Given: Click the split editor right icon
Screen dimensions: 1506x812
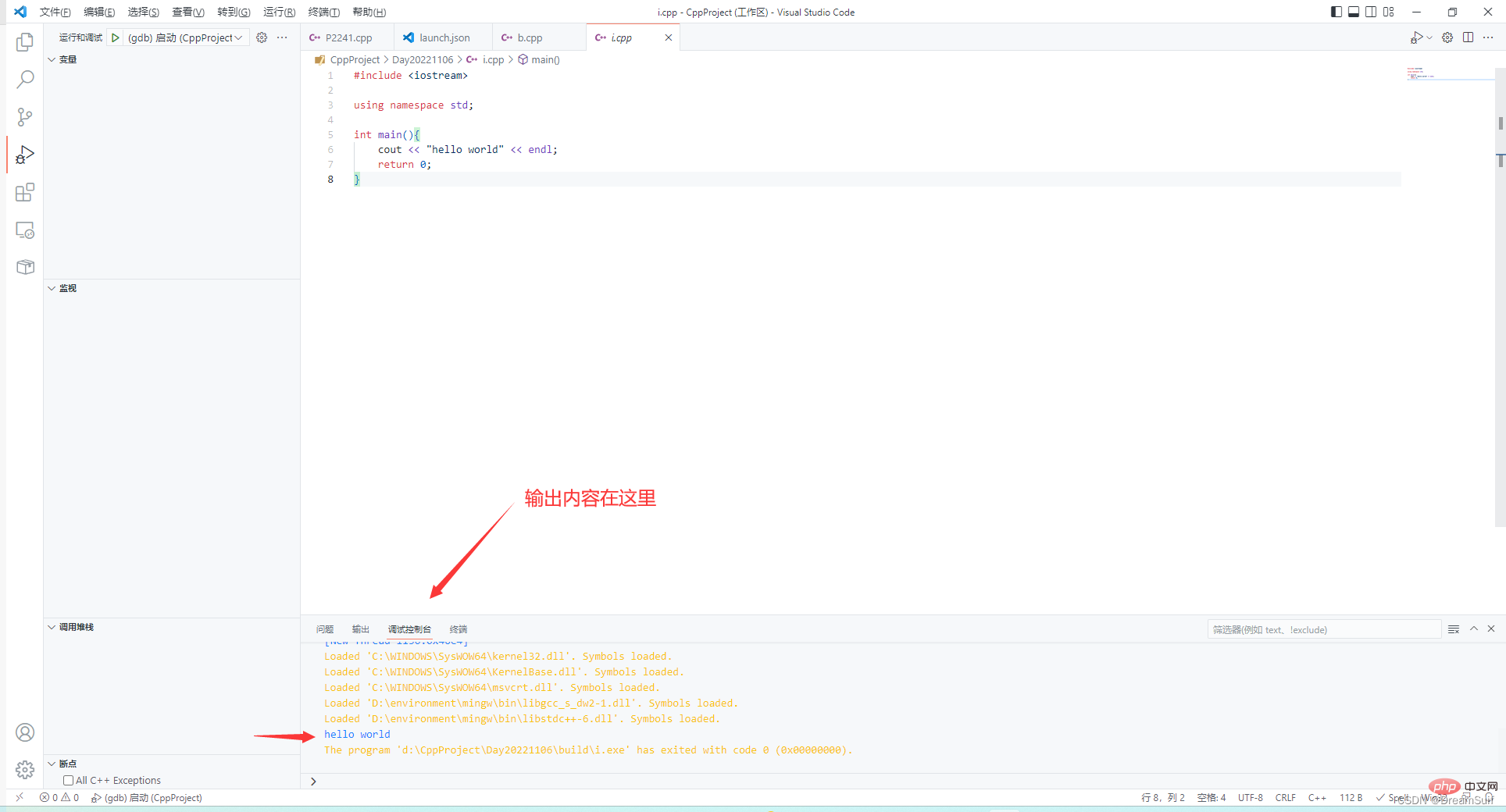Looking at the screenshot, I should (1468, 37).
